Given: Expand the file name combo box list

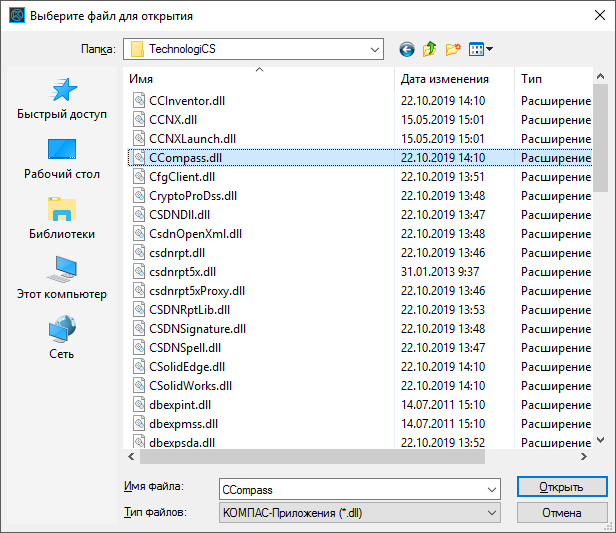Looking at the screenshot, I should pyautogui.click(x=490, y=489).
